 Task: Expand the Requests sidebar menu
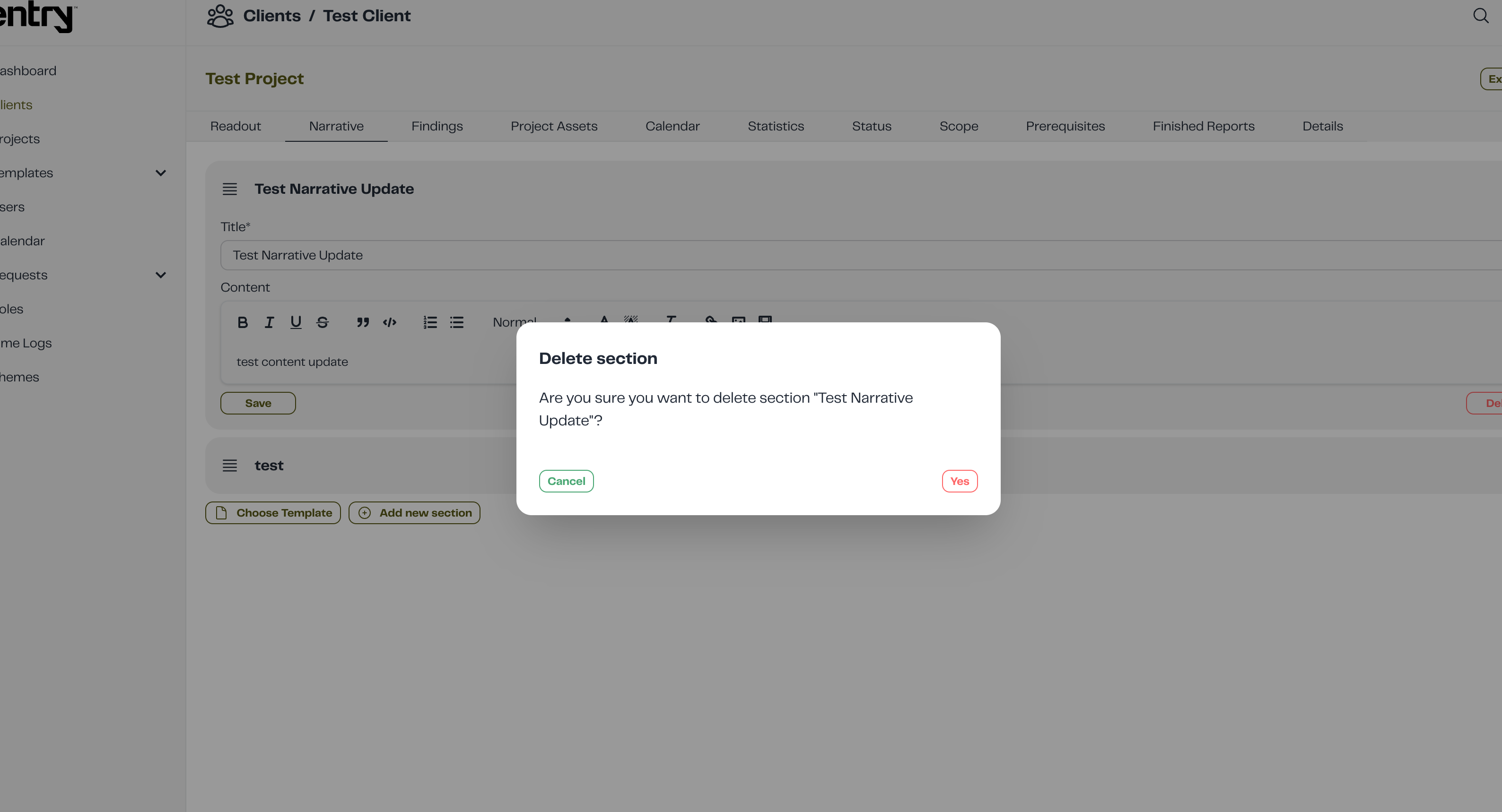pyautogui.click(x=161, y=275)
